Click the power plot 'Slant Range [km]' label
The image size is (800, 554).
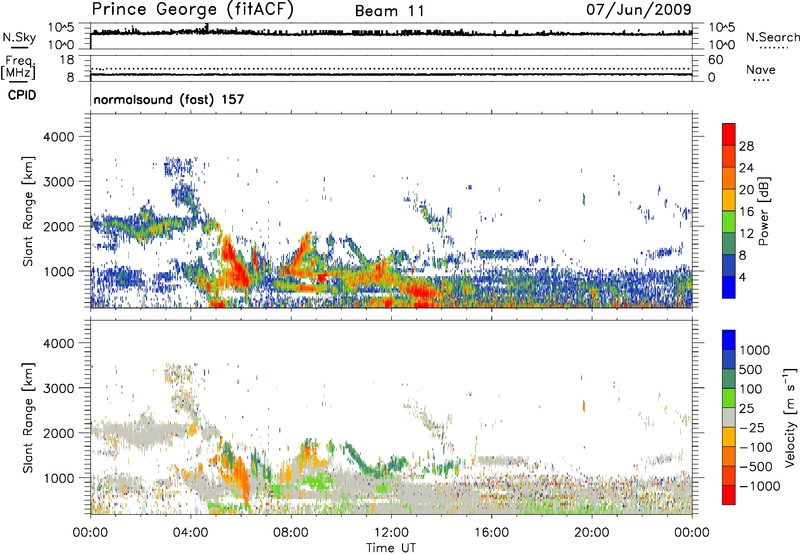coord(28,211)
